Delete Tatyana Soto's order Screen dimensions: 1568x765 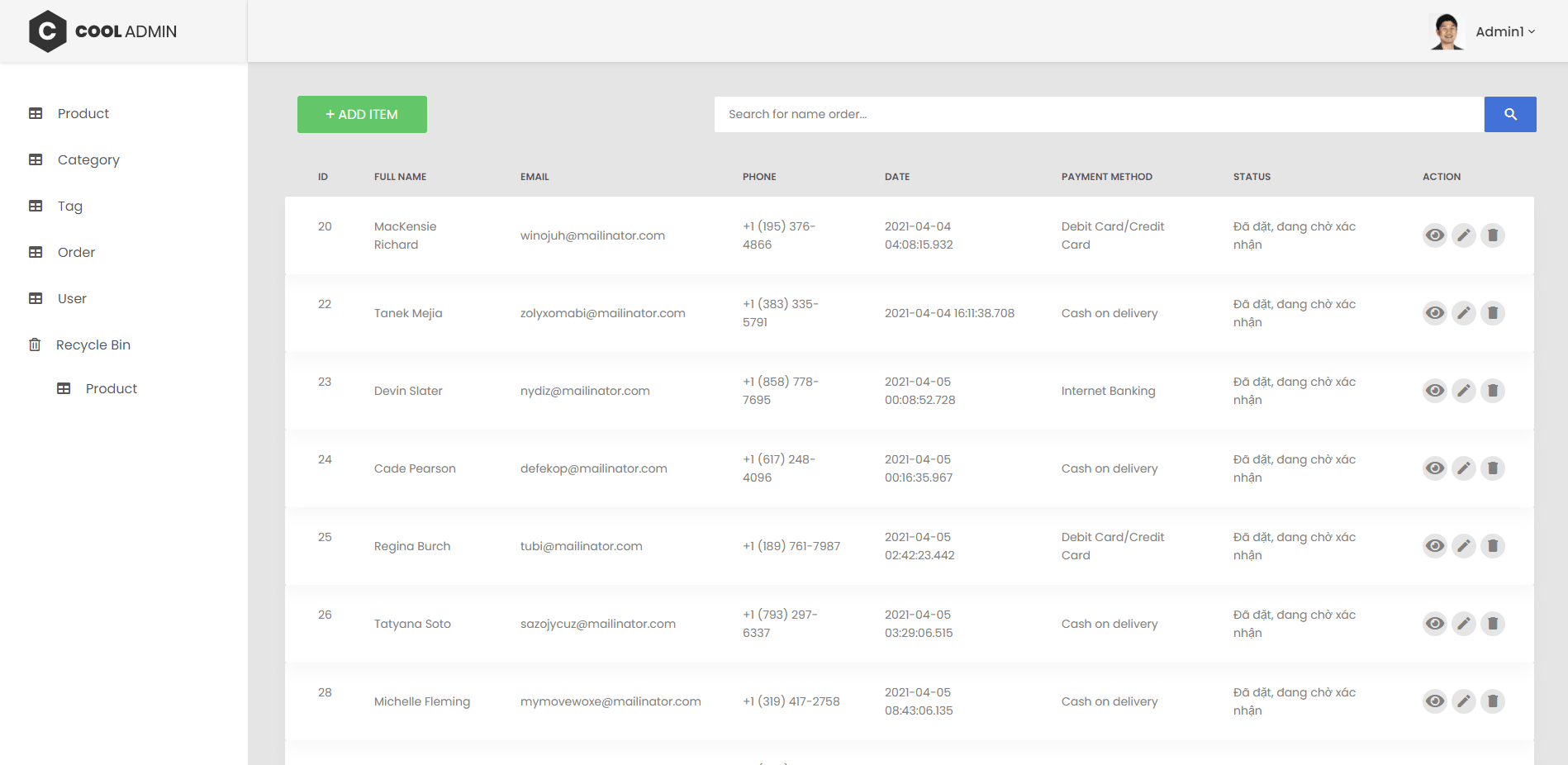1493,624
